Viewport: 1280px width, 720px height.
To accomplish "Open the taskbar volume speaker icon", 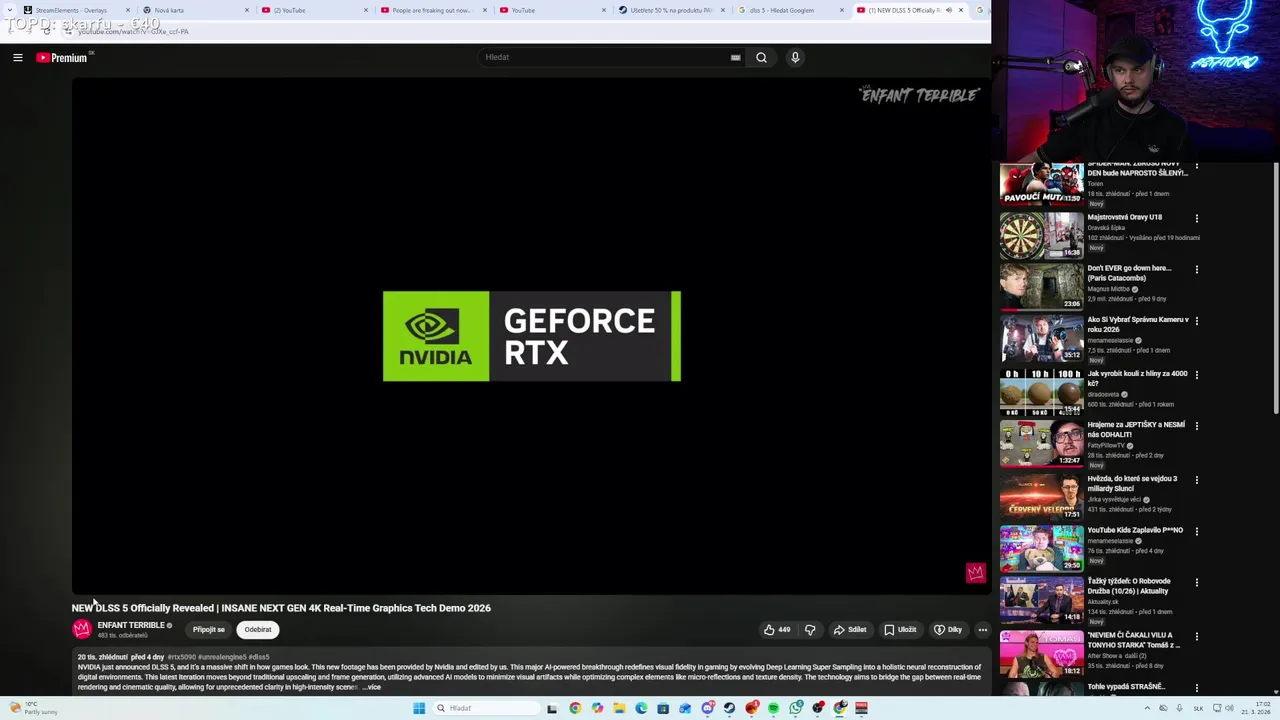I will [x=1229, y=708].
